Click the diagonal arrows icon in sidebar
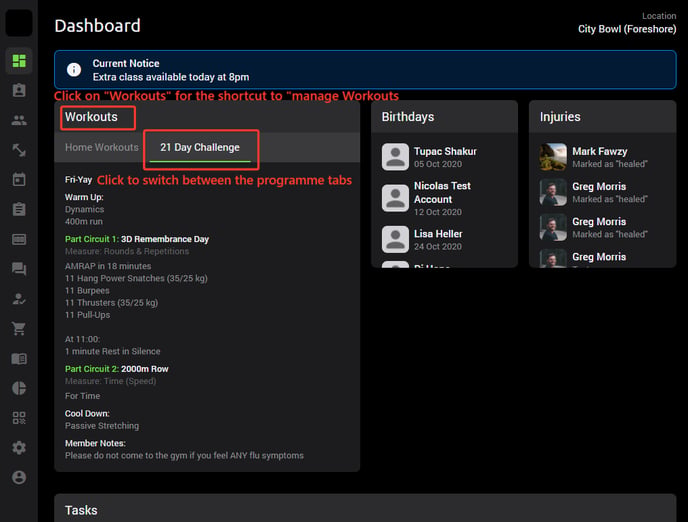Image resolution: width=688 pixels, height=522 pixels. click(x=19, y=150)
